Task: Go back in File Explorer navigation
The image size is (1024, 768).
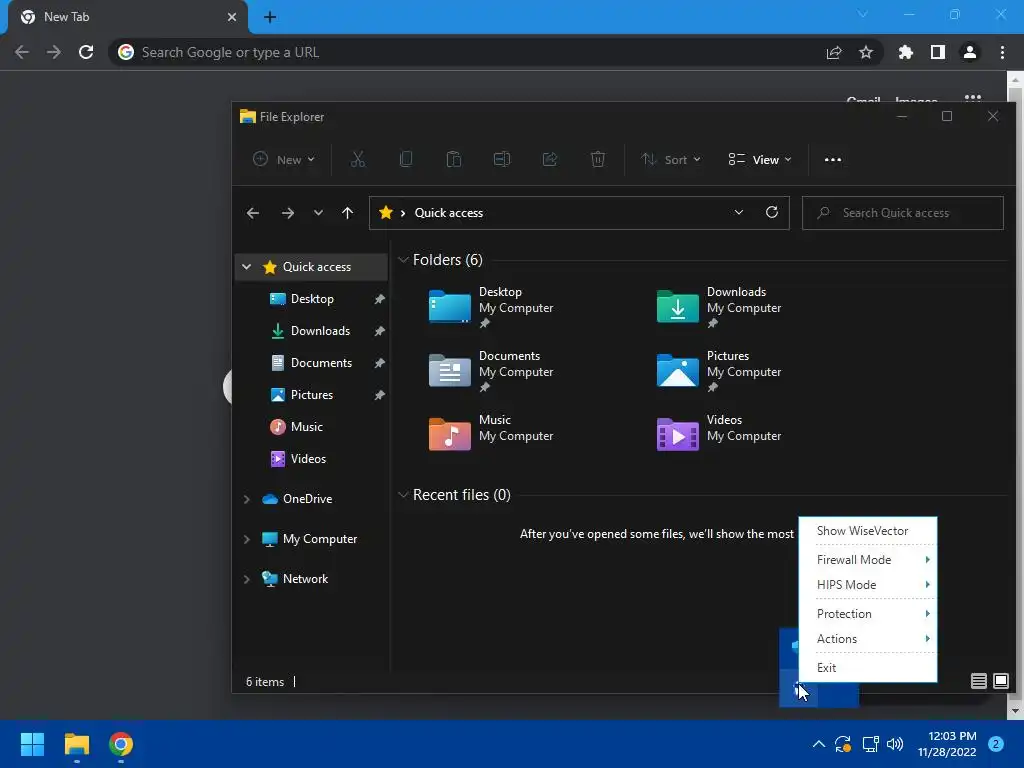Action: click(253, 213)
